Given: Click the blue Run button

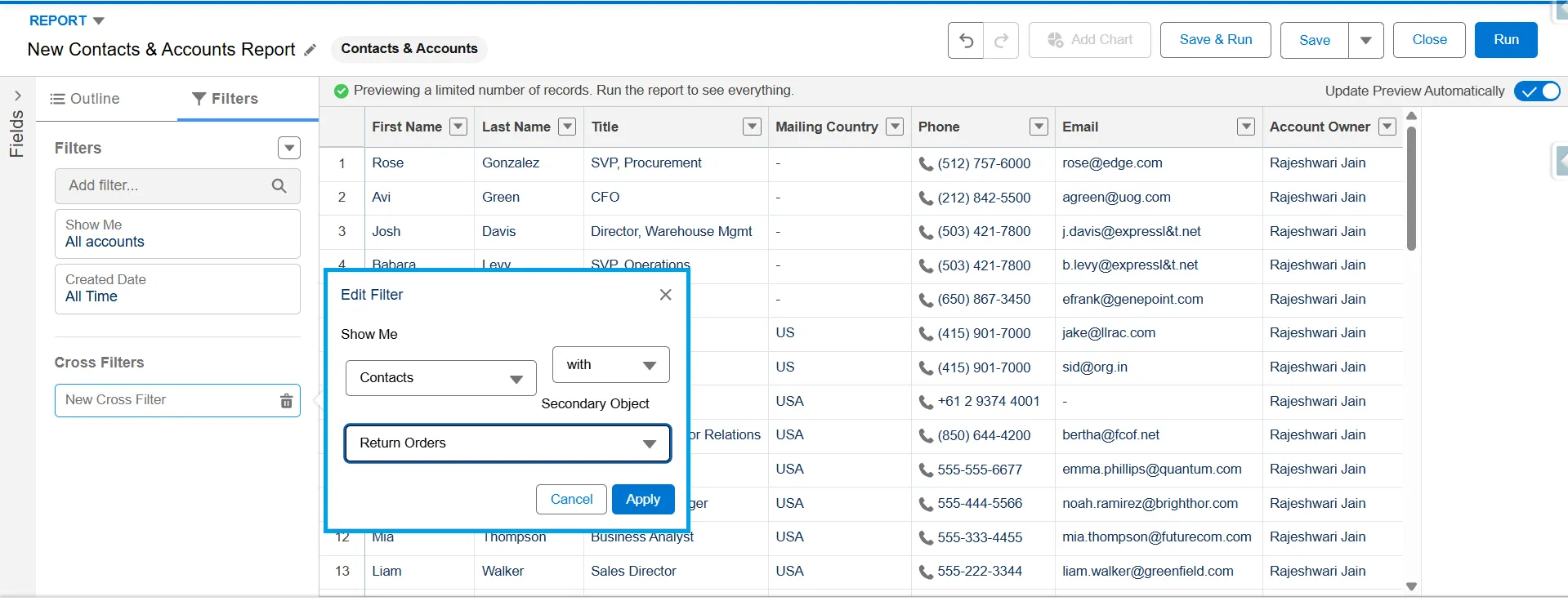Looking at the screenshot, I should (1507, 40).
